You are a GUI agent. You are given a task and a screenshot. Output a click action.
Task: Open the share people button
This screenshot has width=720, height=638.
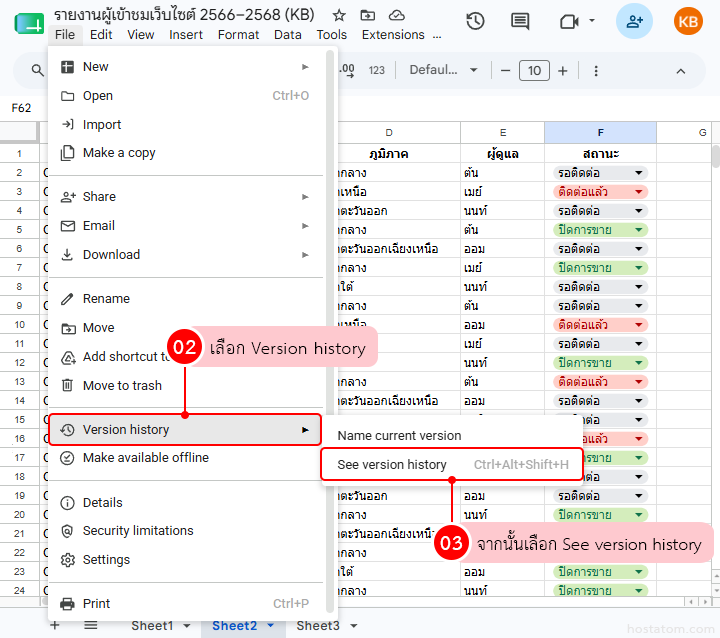(634, 21)
